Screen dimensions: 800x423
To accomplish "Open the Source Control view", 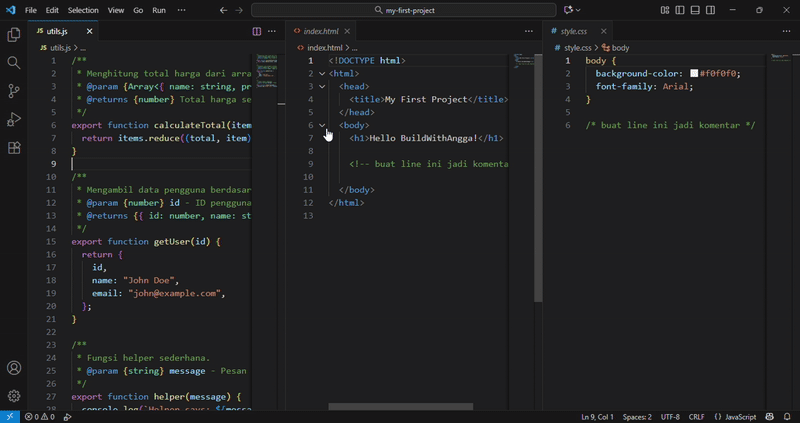I will (14, 91).
